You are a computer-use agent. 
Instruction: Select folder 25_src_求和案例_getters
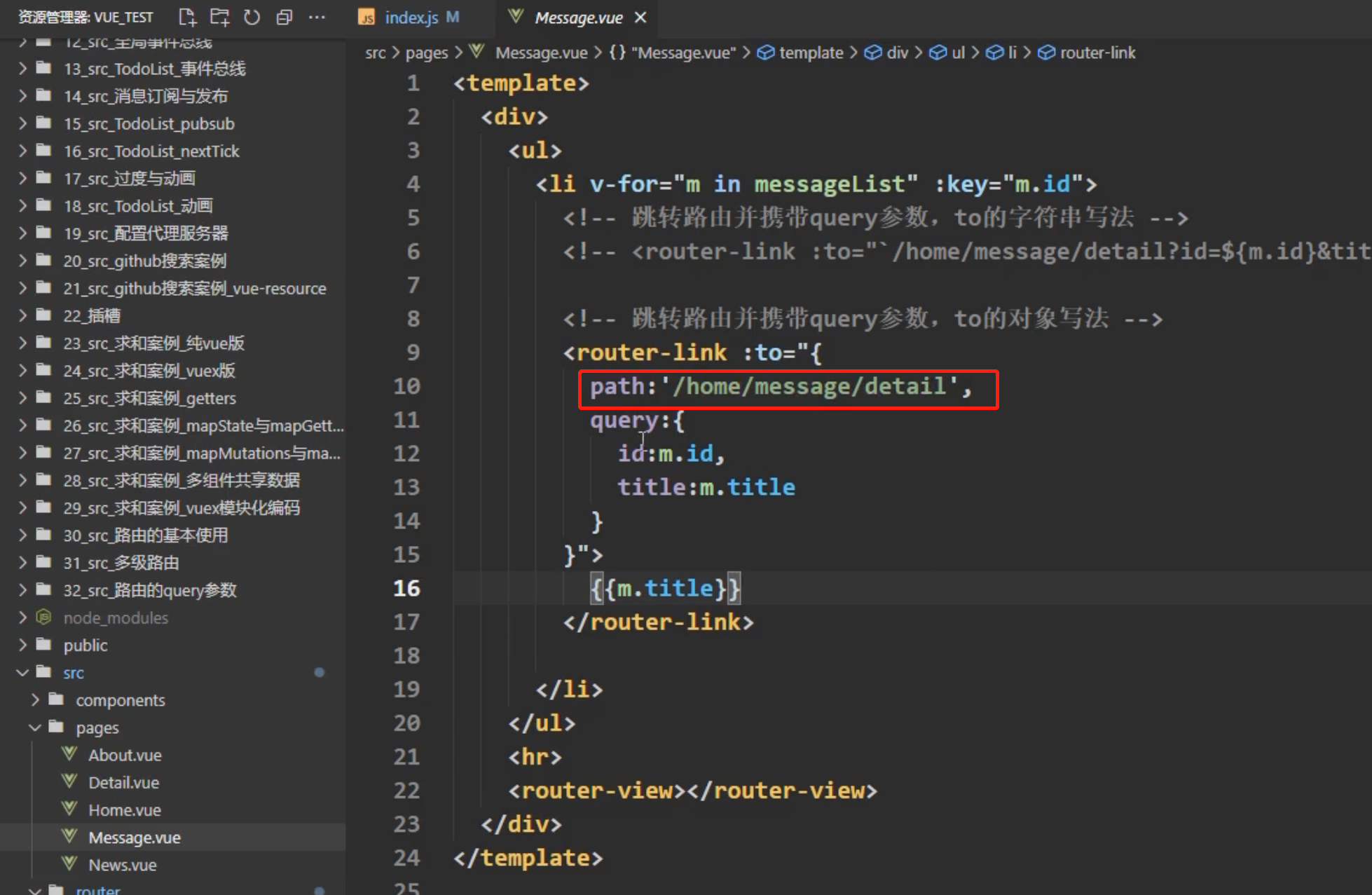[x=150, y=398]
